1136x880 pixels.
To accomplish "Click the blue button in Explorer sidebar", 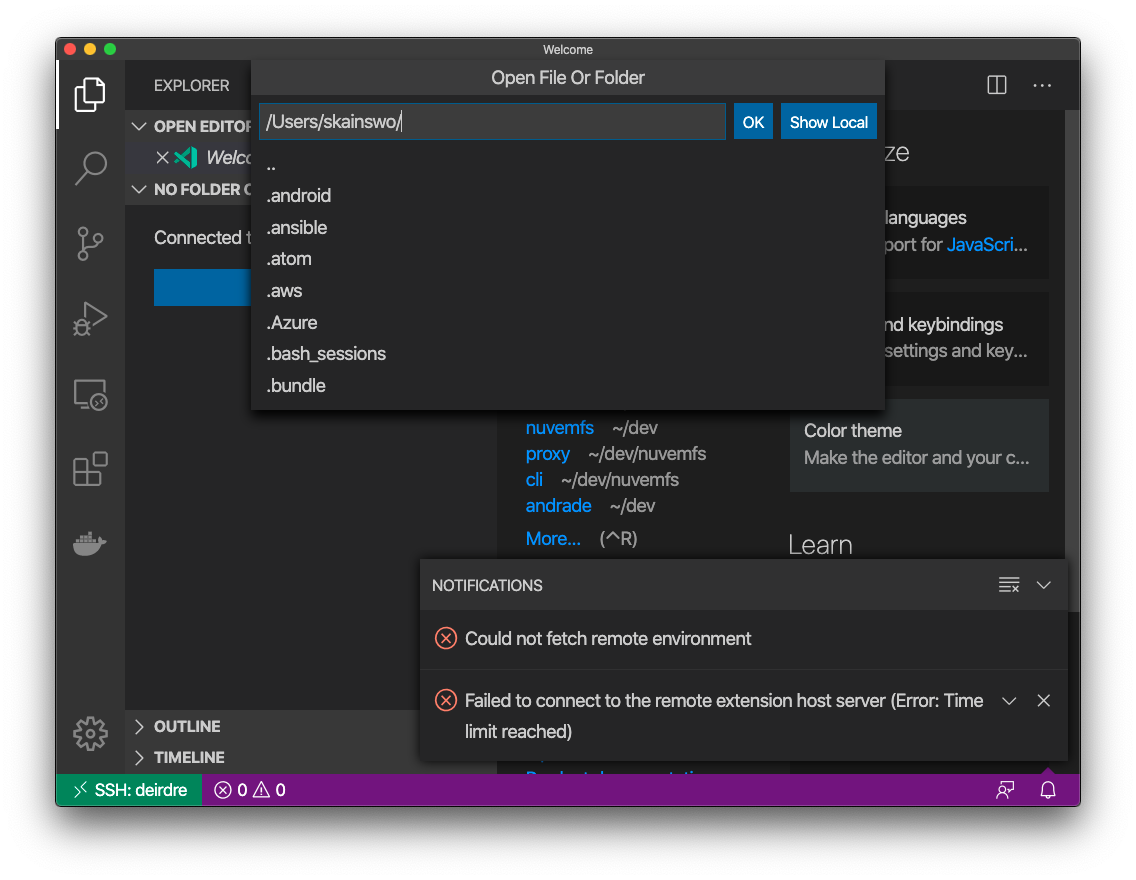I will [202, 288].
